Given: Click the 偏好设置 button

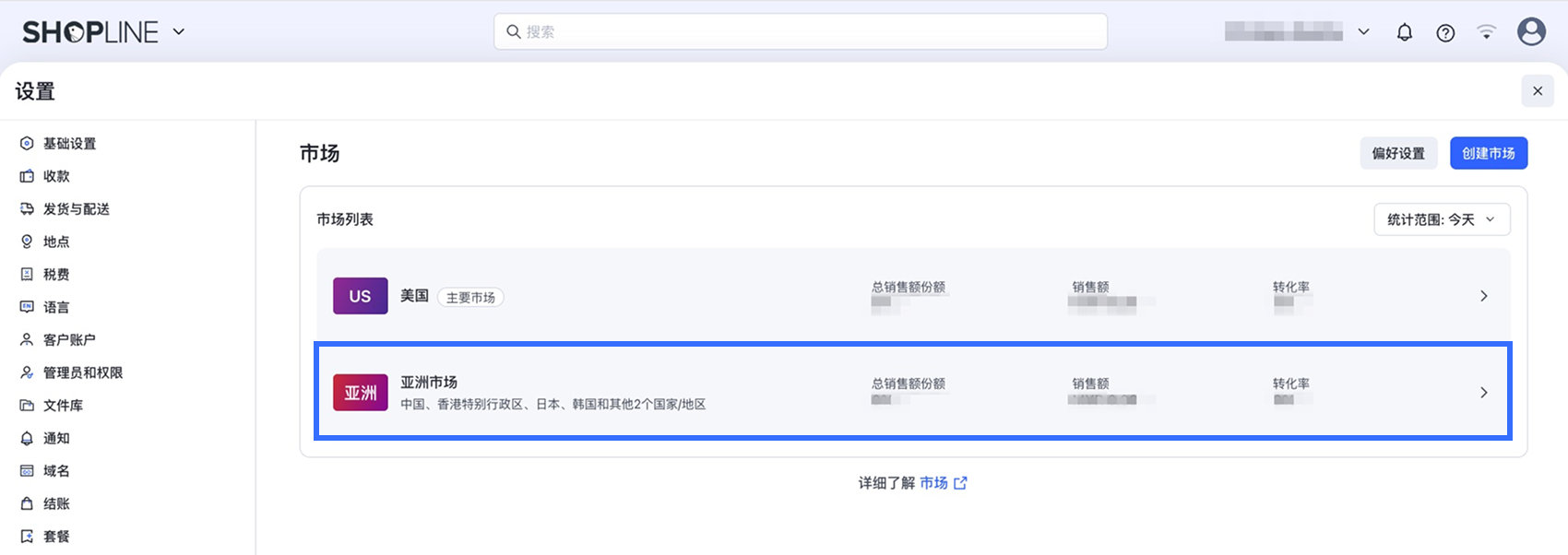Looking at the screenshot, I should click(1398, 153).
